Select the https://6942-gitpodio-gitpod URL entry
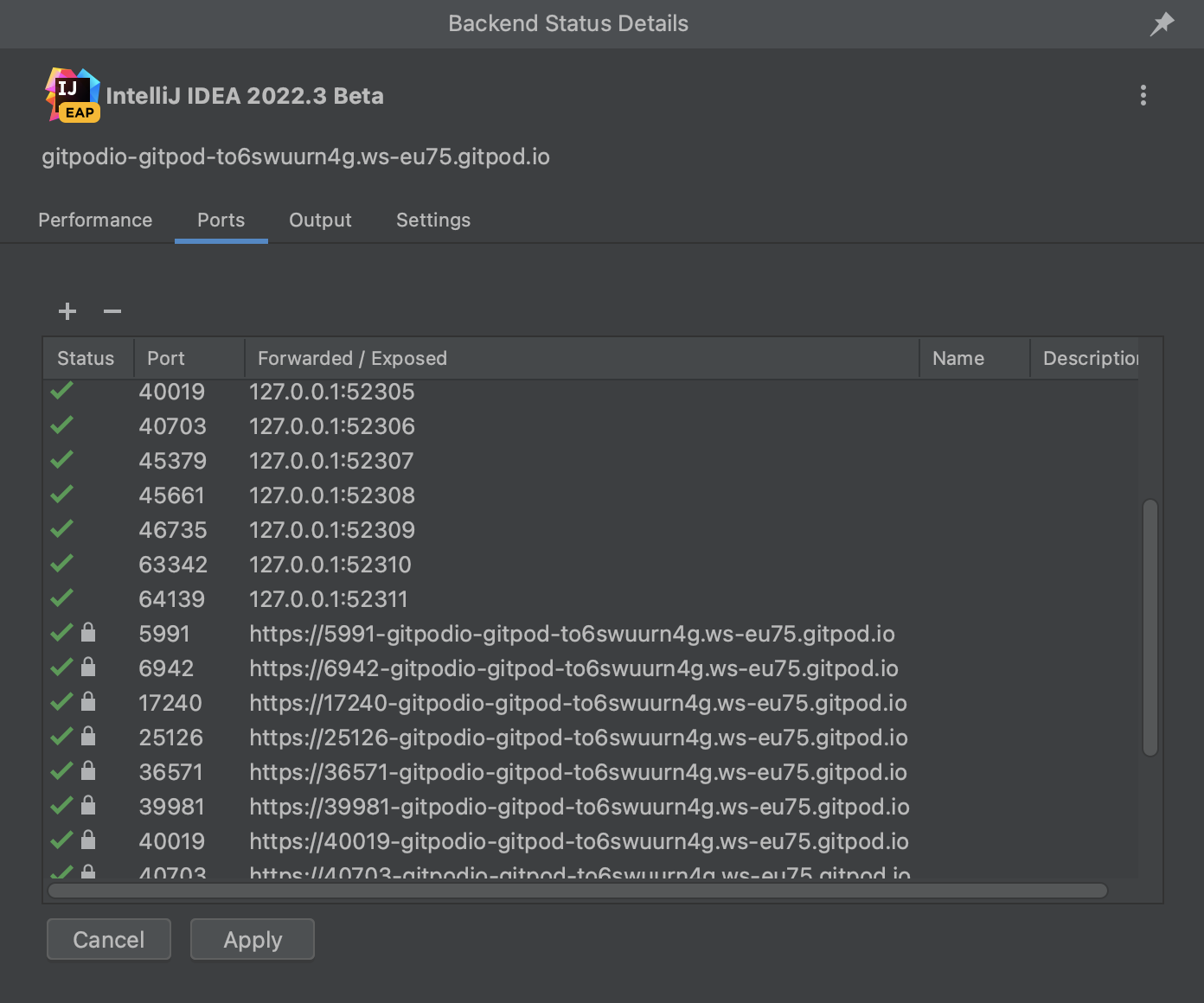Image resolution: width=1204 pixels, height=1003 pixels. click(573, 668)
